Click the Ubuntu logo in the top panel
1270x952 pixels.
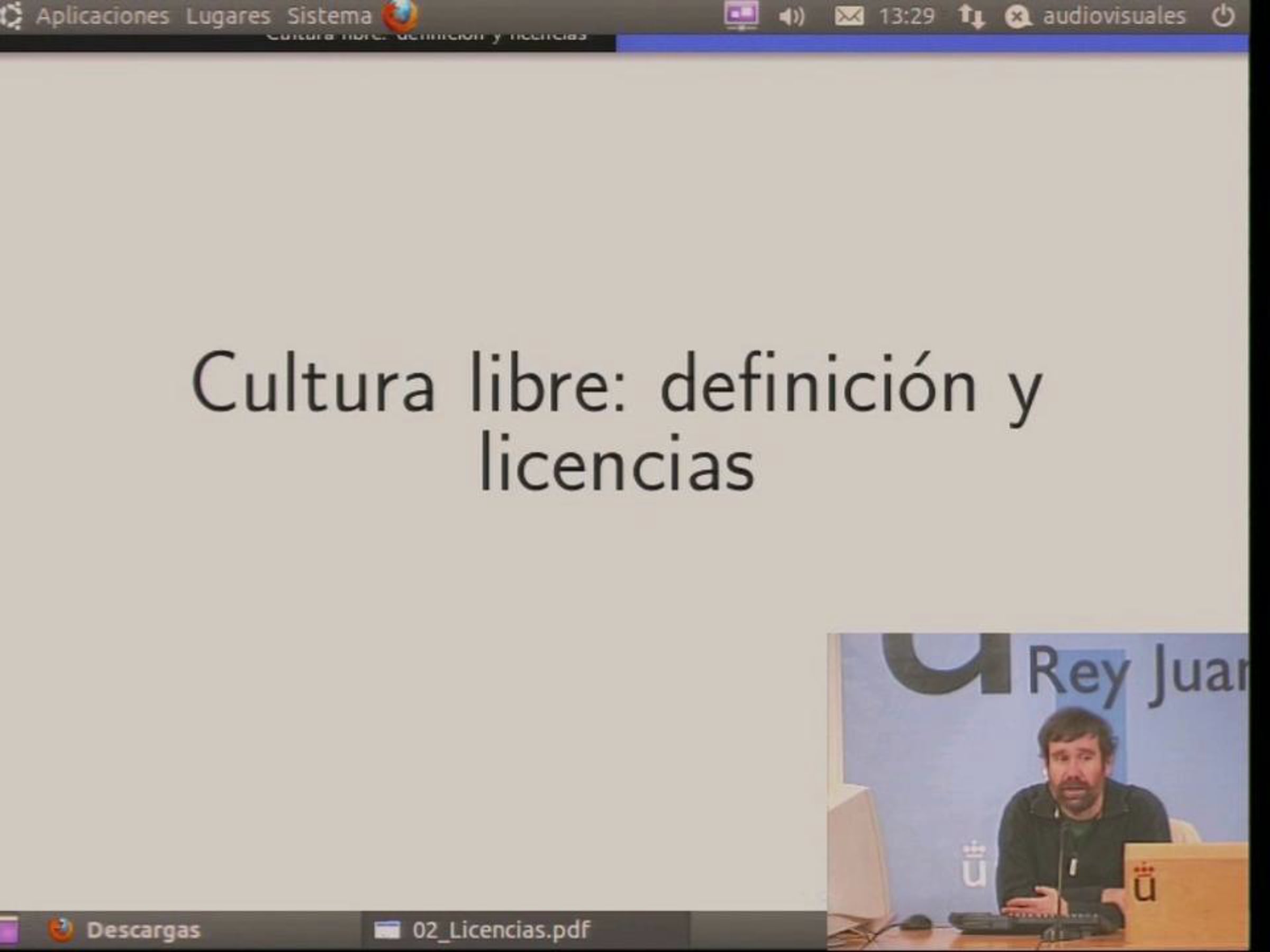(11, 15)
